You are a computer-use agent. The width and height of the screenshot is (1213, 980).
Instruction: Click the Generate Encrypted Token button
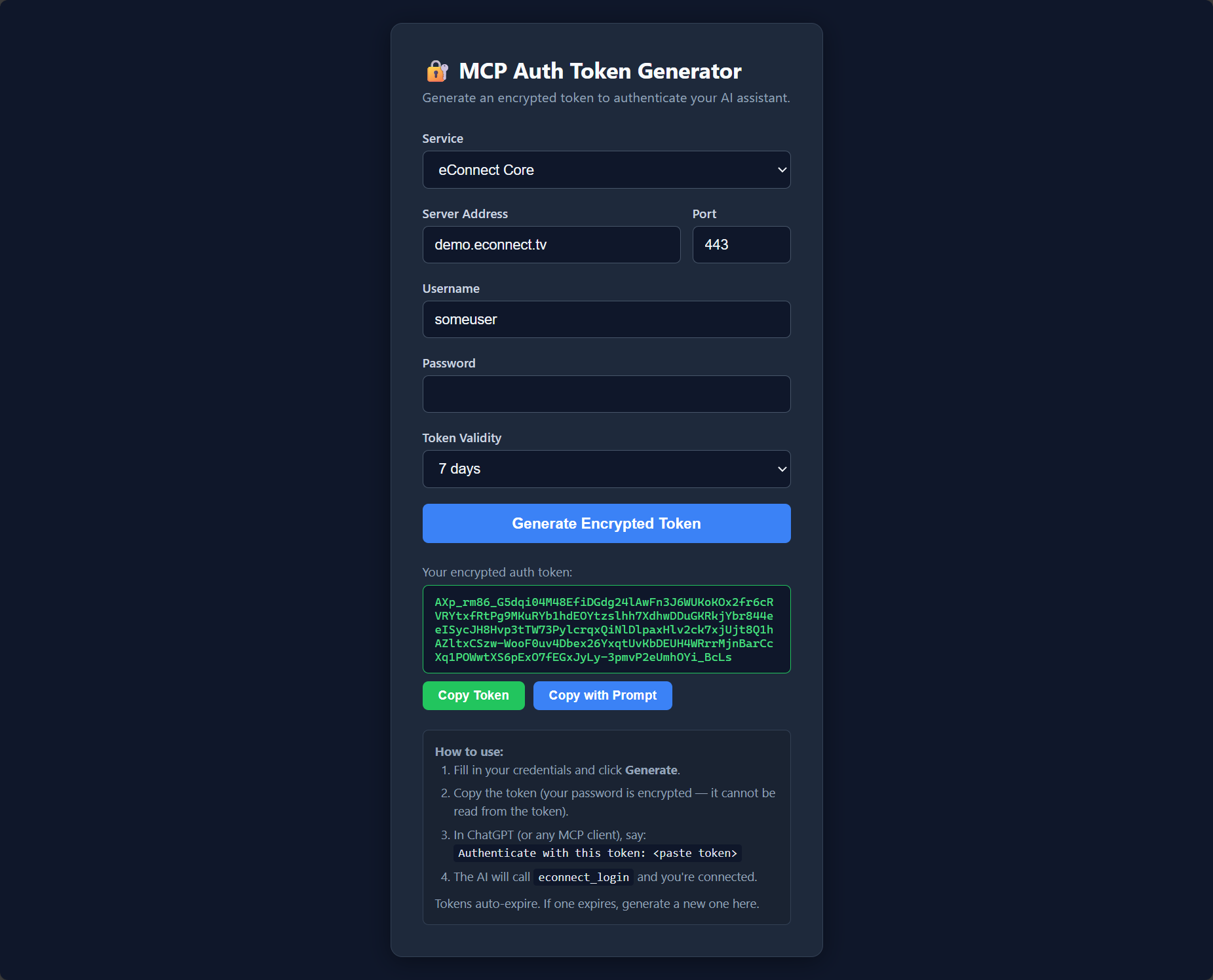[606, 523]
